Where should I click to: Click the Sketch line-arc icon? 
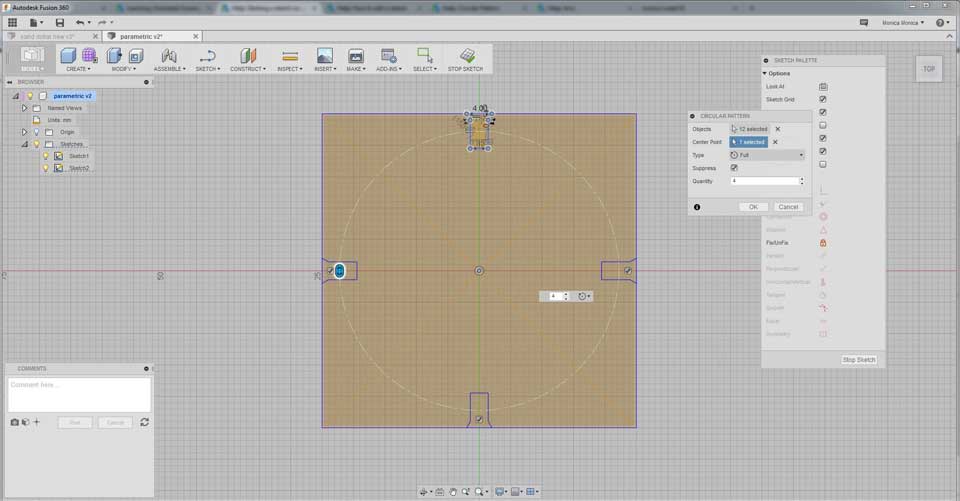coord(208,56)
